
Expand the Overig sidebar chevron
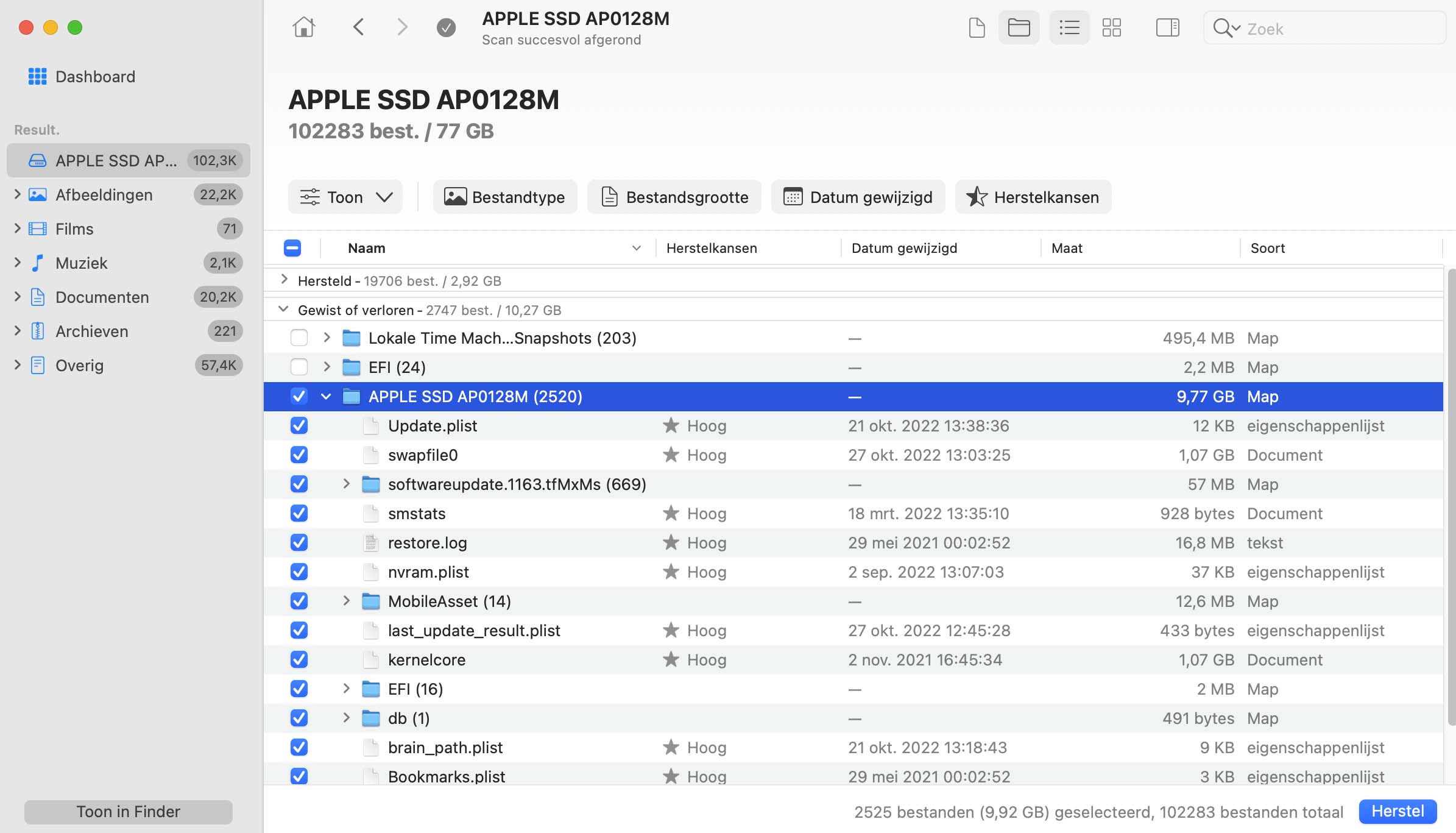(x=17, y=365)
